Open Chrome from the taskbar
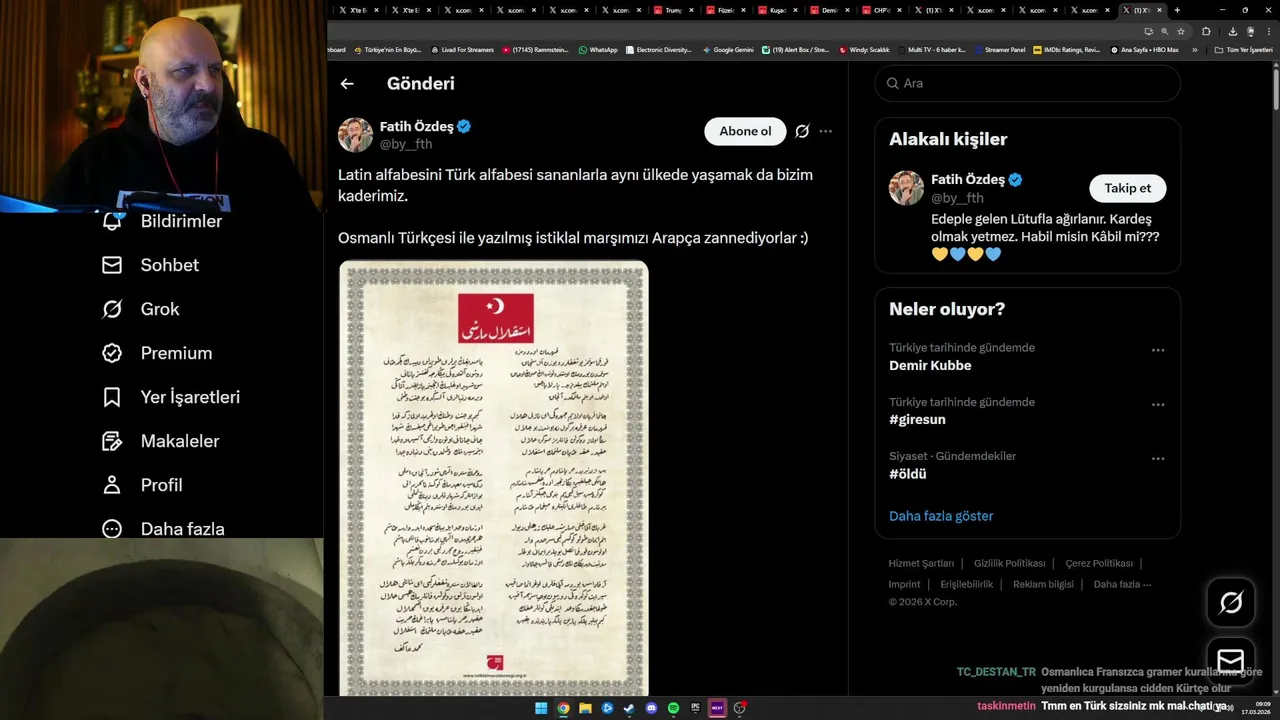The width and height of the screenshot is (1280, 720). [563, 708]
